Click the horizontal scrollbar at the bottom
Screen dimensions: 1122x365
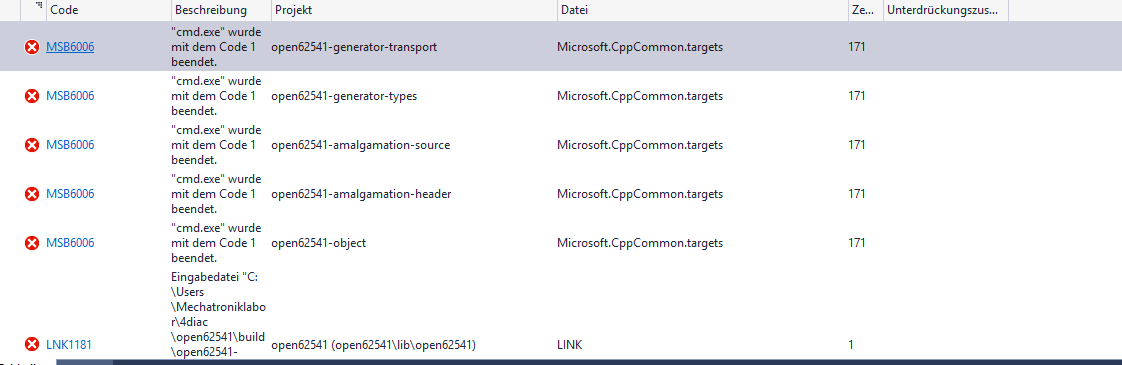point(587,362)
